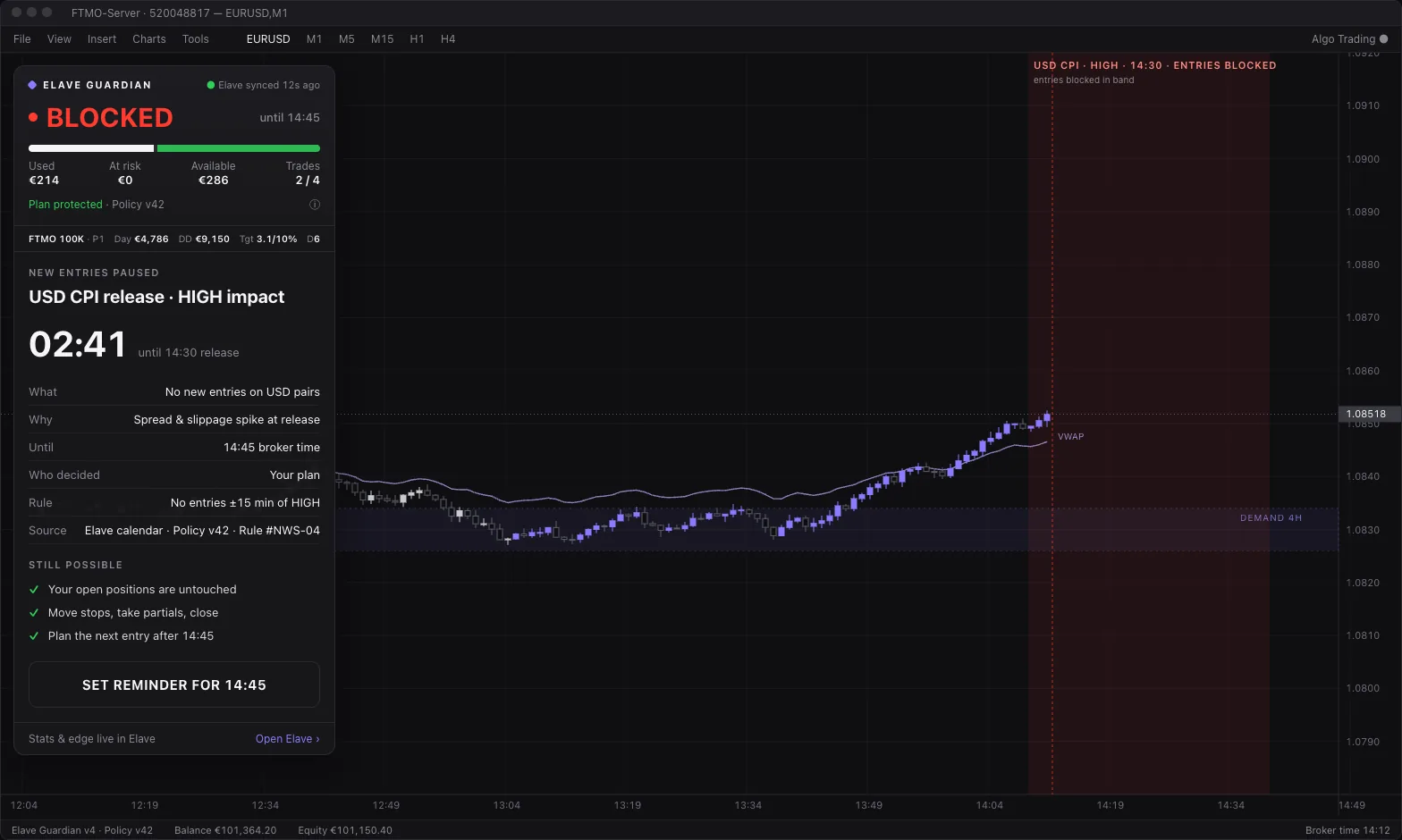Click the 14:19 time axis label
This screenshot has height=840, width=1402.
point(1111,806)
